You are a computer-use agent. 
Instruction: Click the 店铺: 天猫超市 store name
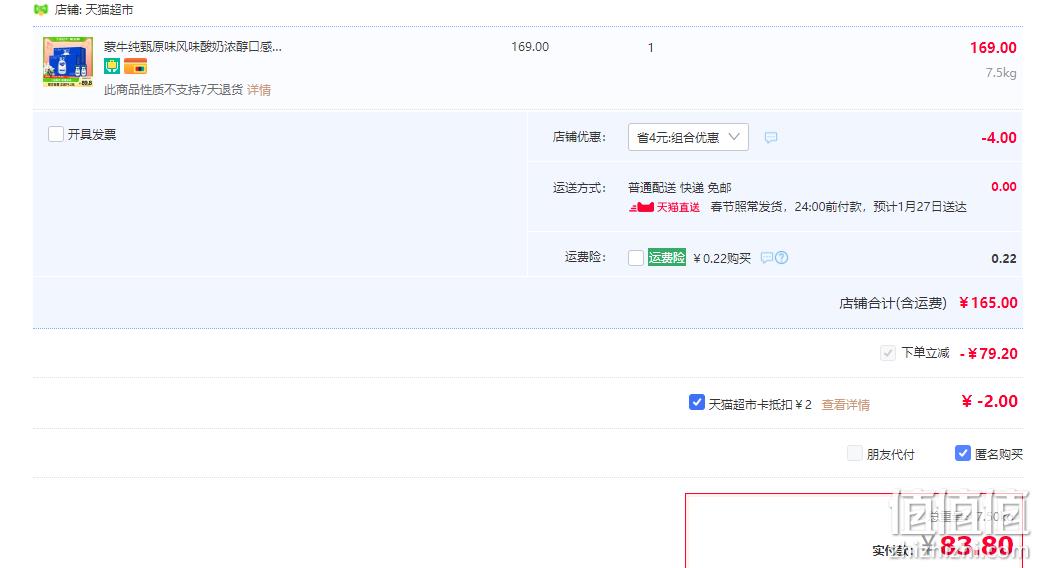pos(94,10)
